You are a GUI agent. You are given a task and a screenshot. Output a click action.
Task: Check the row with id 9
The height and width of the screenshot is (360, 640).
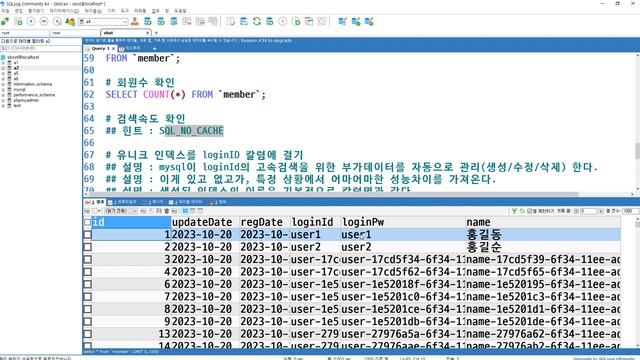coord(87,322)
